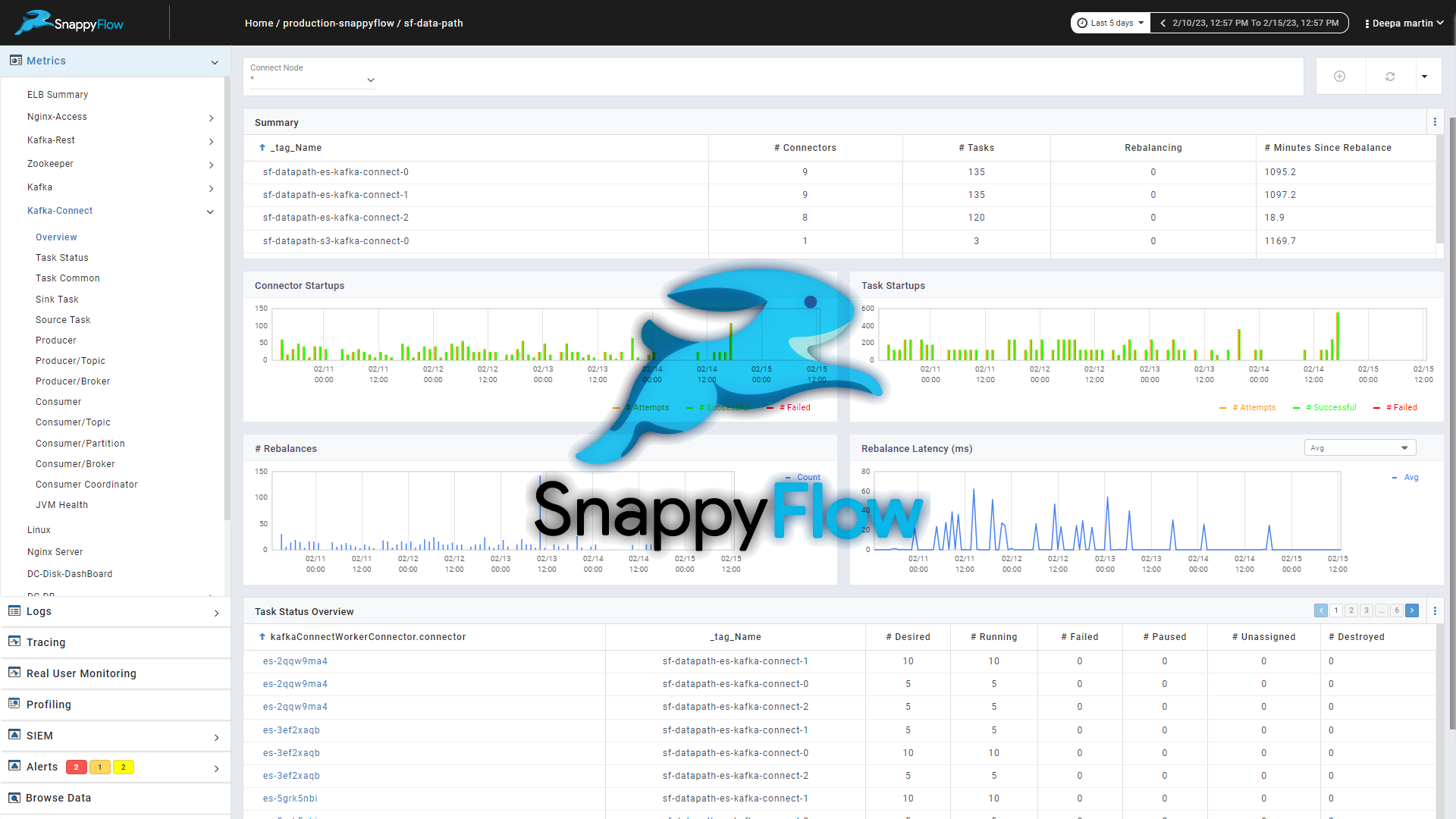The height and width of the screenshot is (819, 1456).
Task: Click on sf-datapath-es-kafka-connect-0 row
Action: [335, 172]
